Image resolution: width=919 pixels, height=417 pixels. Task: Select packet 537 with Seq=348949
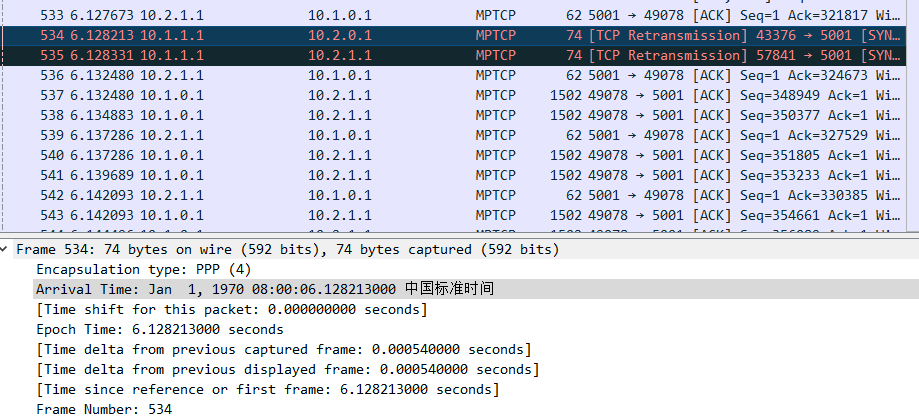pos(454,95)
